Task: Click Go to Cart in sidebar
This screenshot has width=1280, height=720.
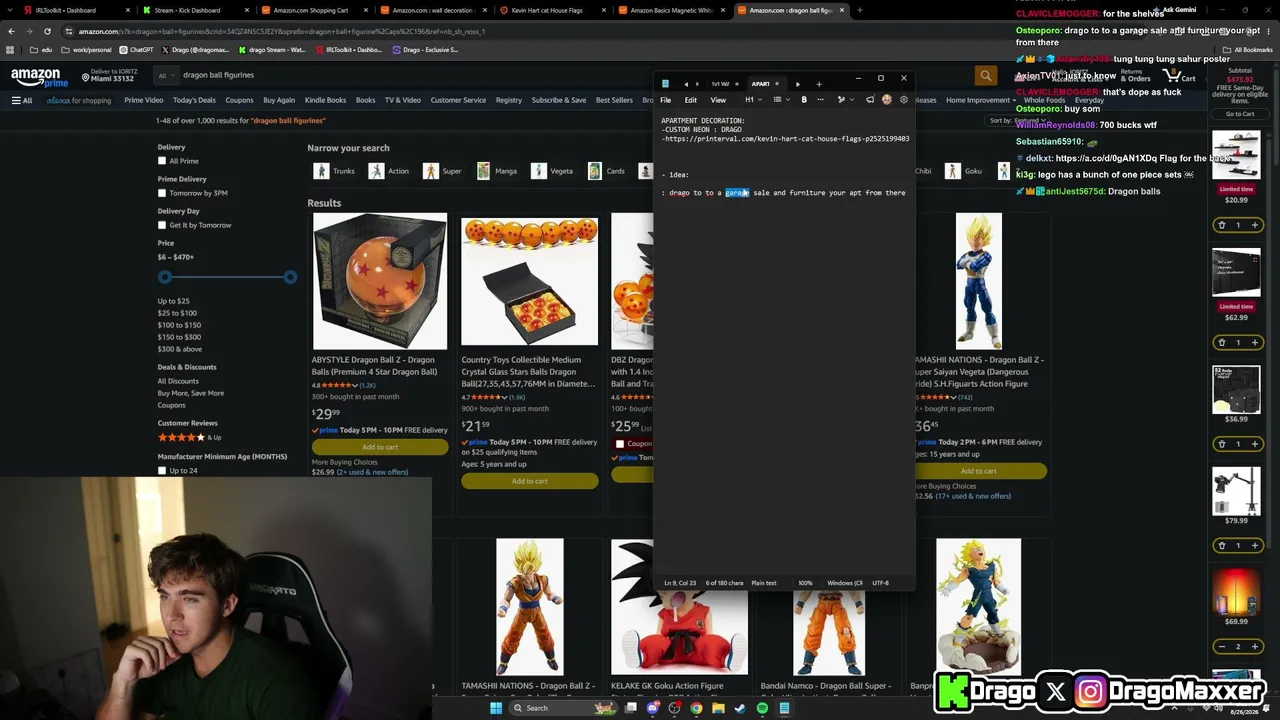Action: tap(1240, 114)
